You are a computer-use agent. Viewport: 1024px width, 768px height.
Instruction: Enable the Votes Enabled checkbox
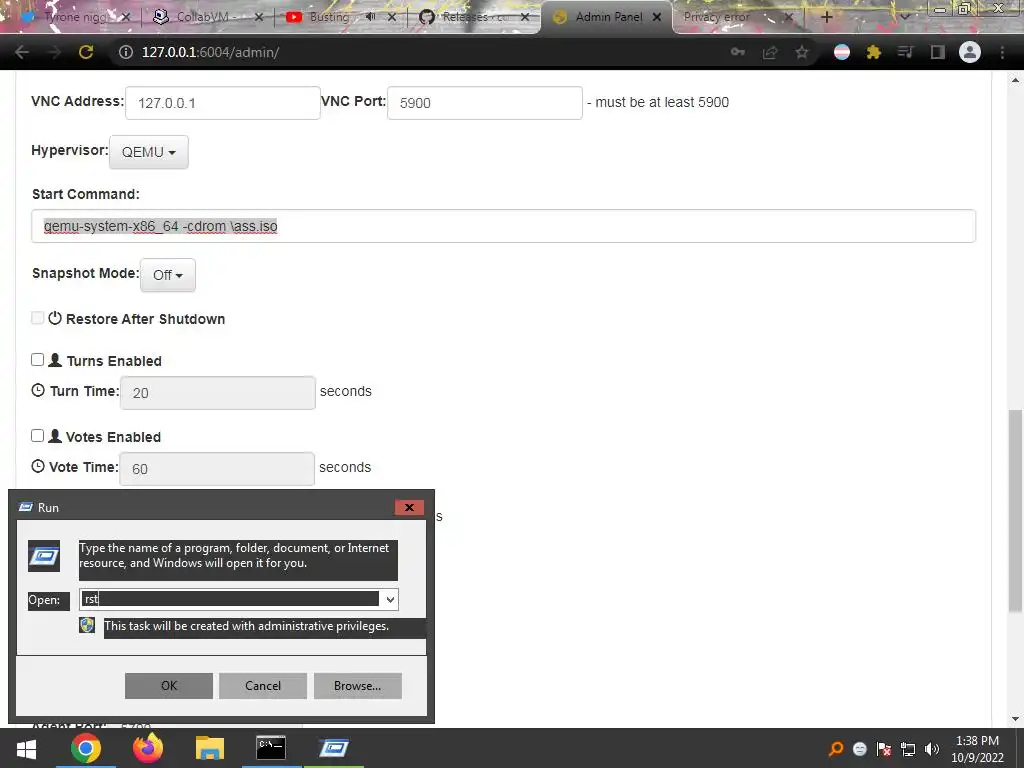pyautogui.click(x=37, y=436)
